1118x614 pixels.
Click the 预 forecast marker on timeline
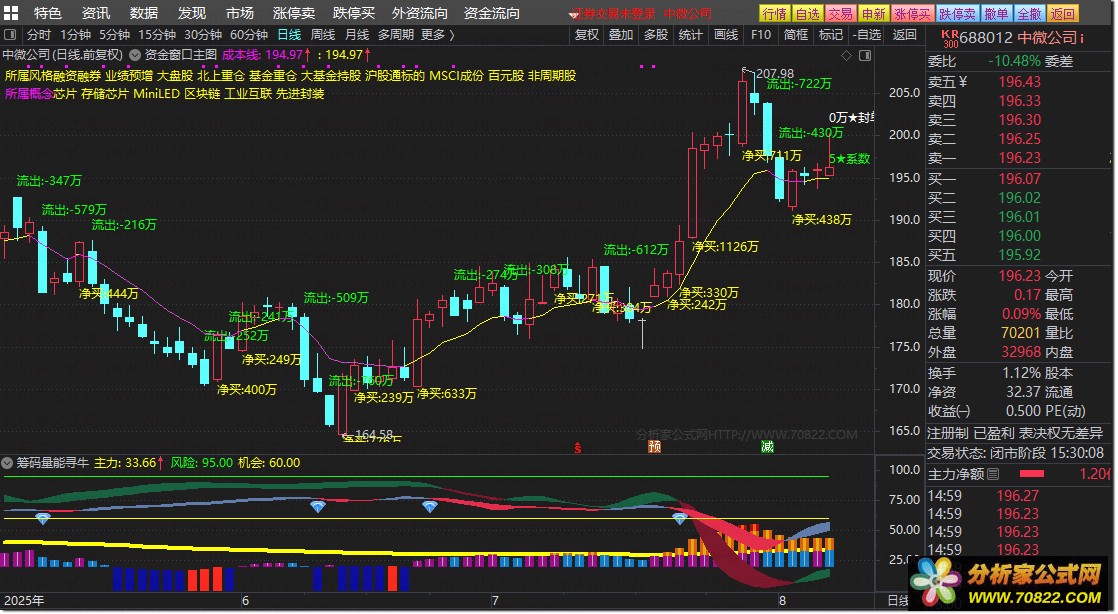tap(655, 447)
